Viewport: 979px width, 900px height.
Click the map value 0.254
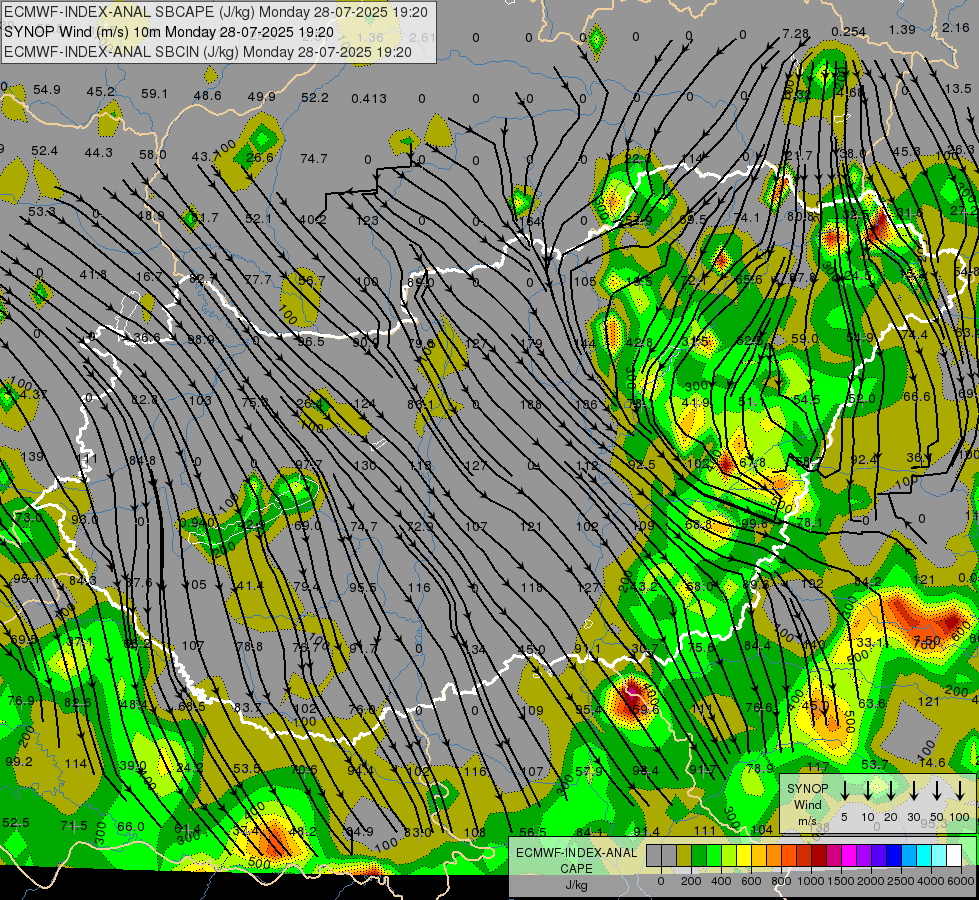[x=849, y=32]
